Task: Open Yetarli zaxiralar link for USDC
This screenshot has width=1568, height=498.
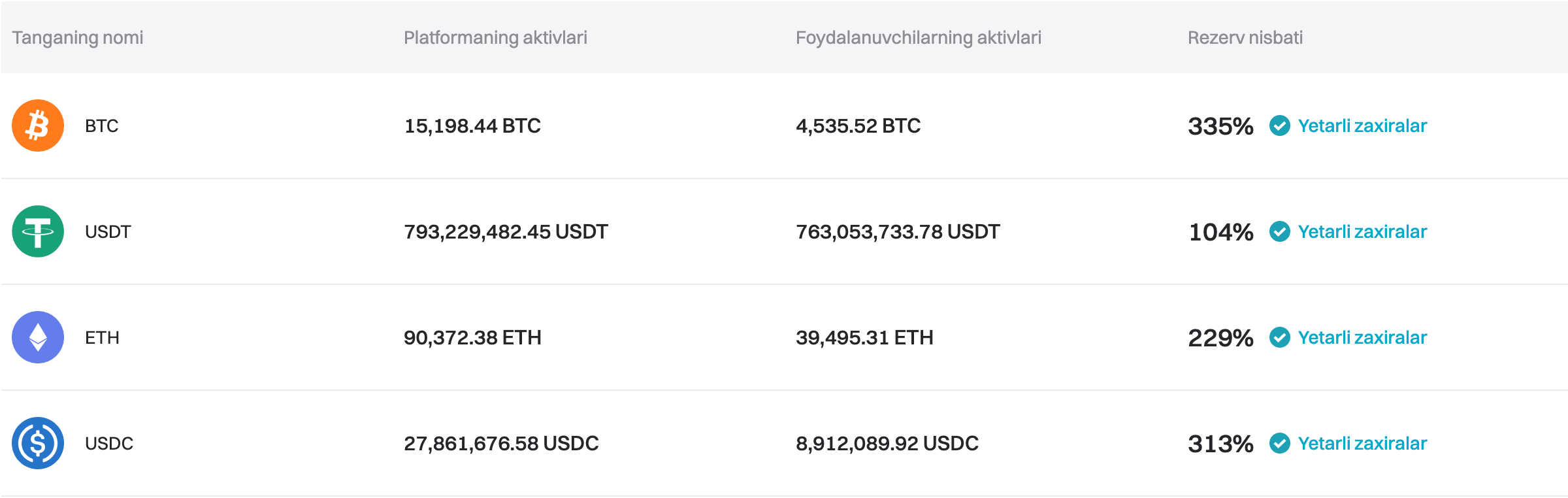Action: [x=1362, y=443]
